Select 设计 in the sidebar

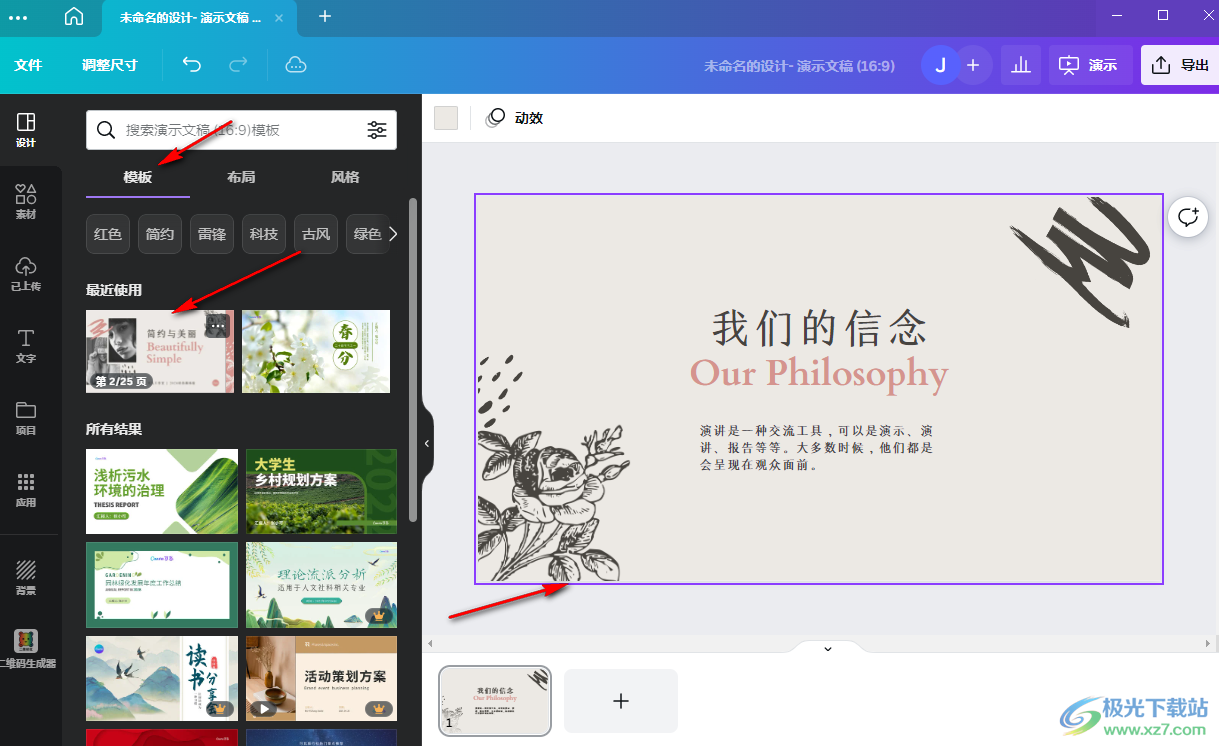(26, 130)
